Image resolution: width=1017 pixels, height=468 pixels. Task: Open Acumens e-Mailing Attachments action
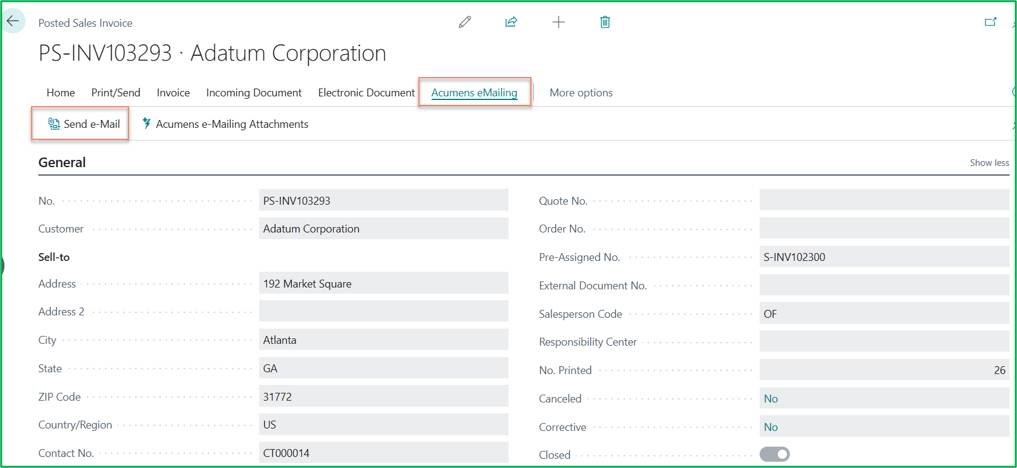click(224, 124)
